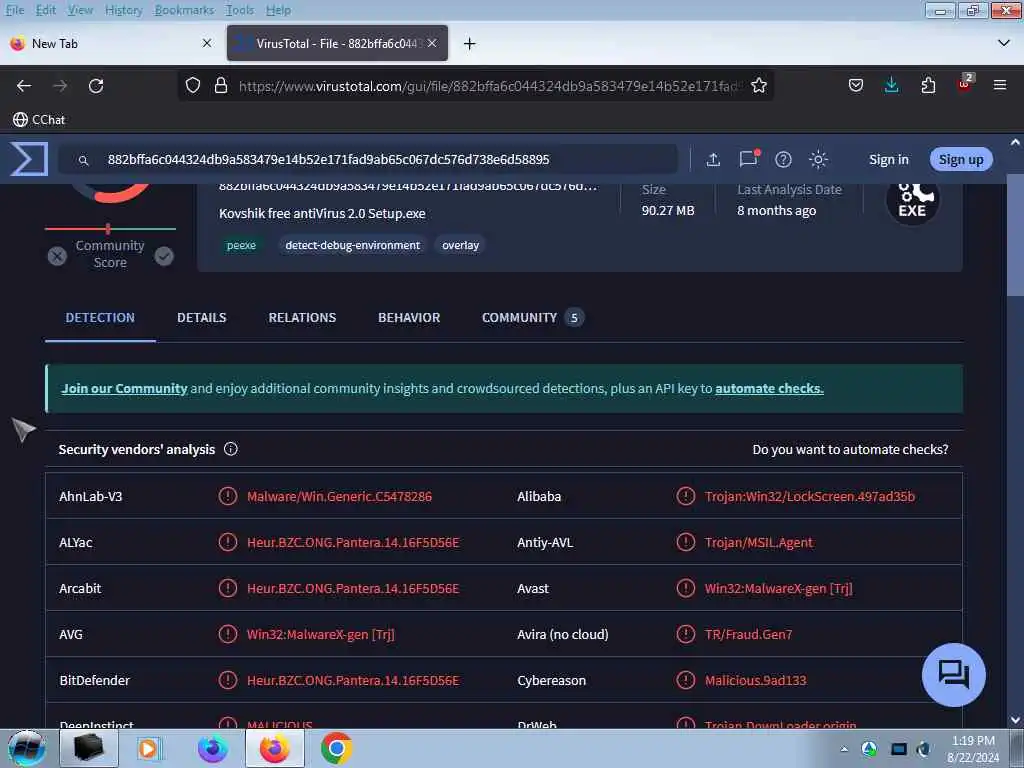The width and height of the screenshot is (1024, 768).
Task: Switch to the COMMUNITY tab
Action: pos(532,317)
